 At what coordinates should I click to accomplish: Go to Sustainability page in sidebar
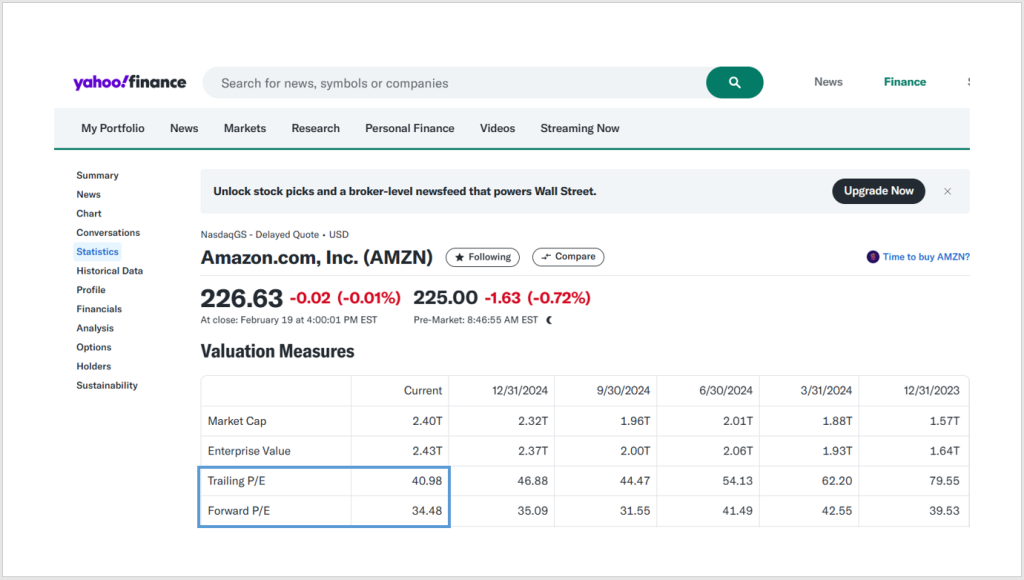click(107, 385)
